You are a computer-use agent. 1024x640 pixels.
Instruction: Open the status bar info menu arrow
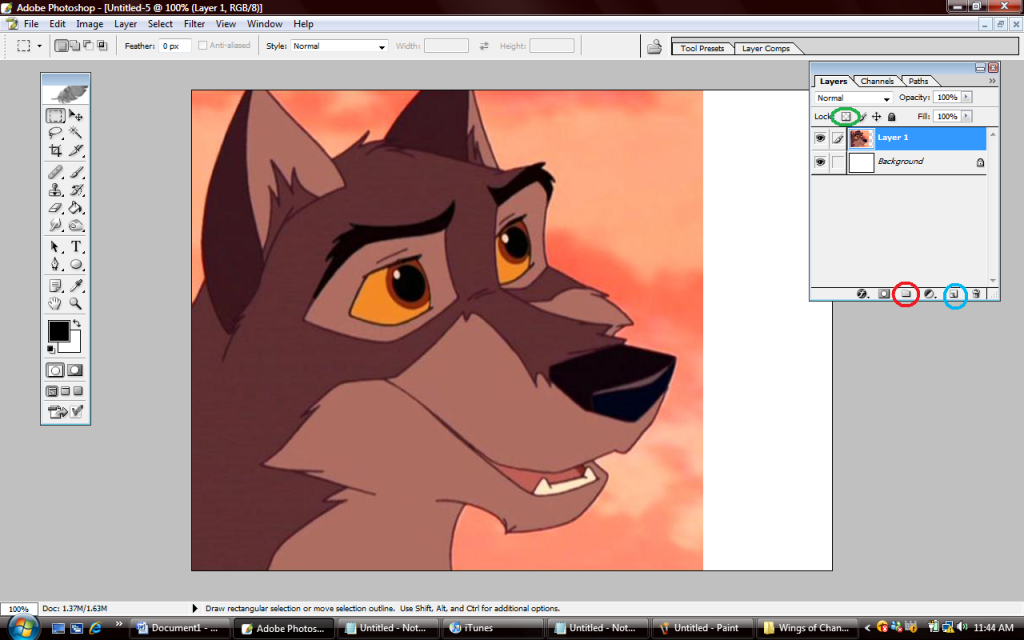[195, 608]
